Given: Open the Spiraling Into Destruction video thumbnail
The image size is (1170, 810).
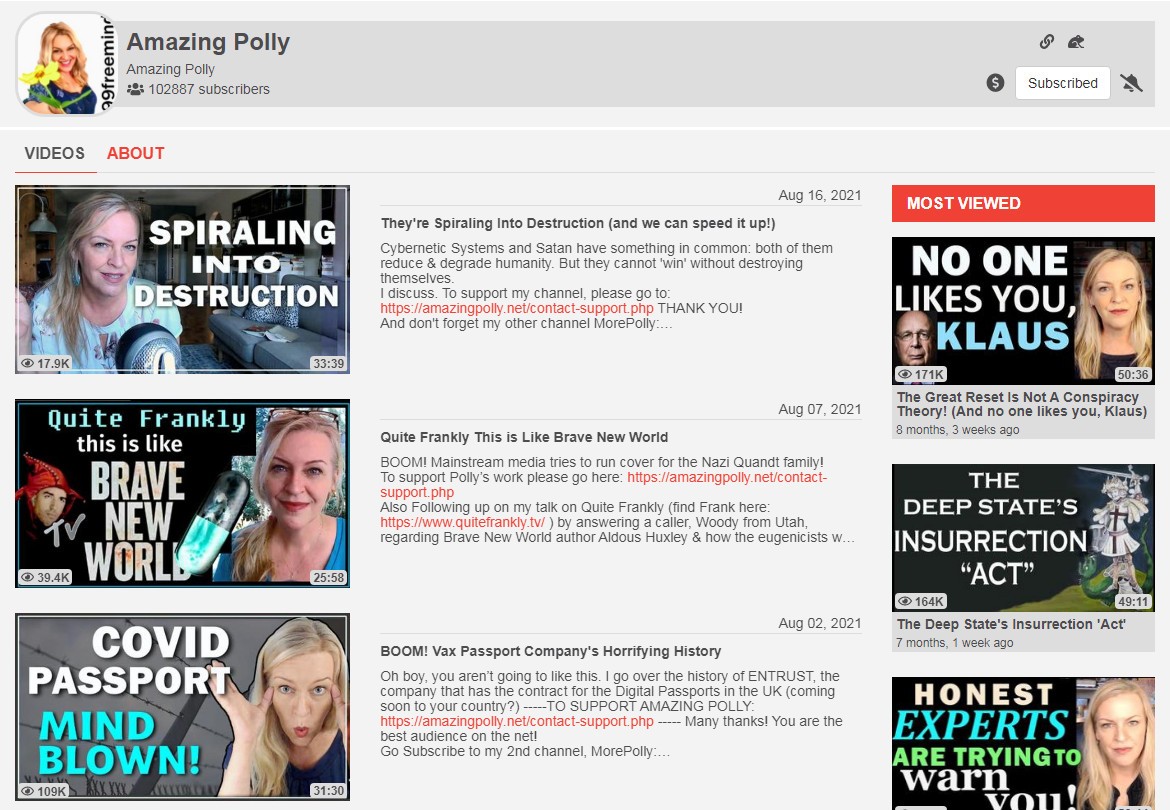Looking at the screenshot, I should click(x=182, y=279).
